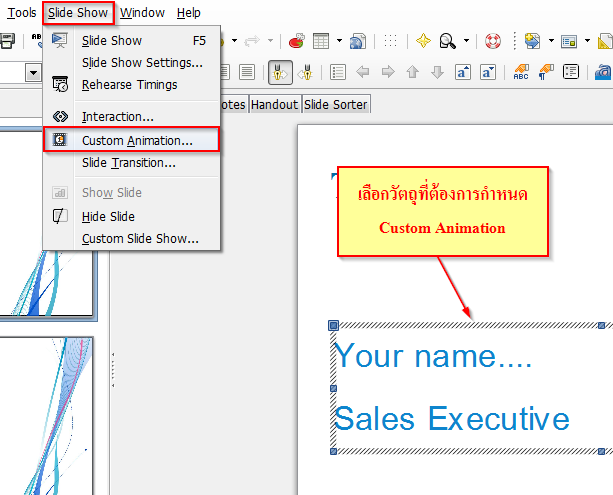
Task: Click the disabled Show Slide entry
Action: pyautogui.click(x=132, y=192)
